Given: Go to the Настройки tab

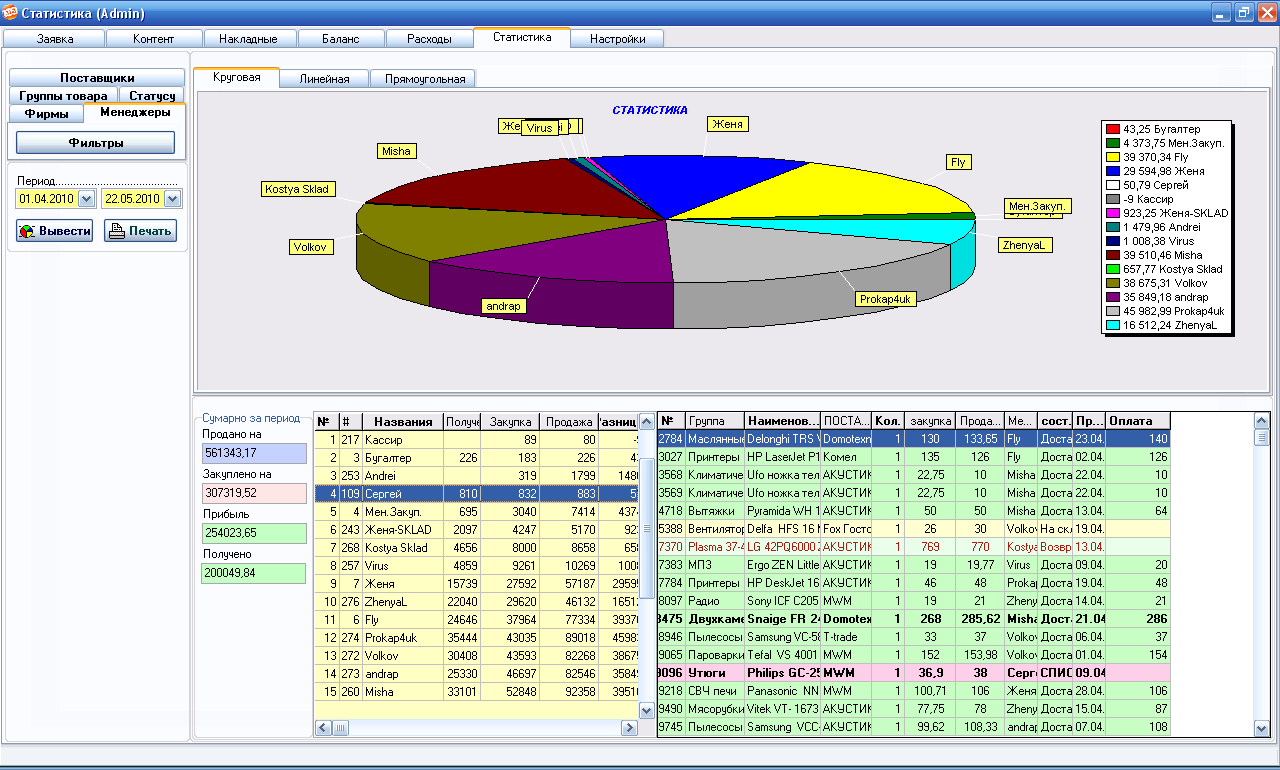Looking at the screenshot, I should (x=617, y=39).
